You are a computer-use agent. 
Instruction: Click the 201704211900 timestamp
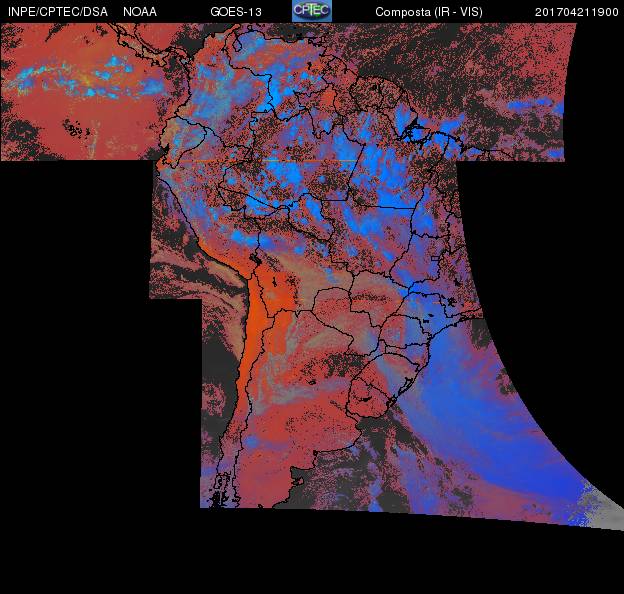point(577,12)
